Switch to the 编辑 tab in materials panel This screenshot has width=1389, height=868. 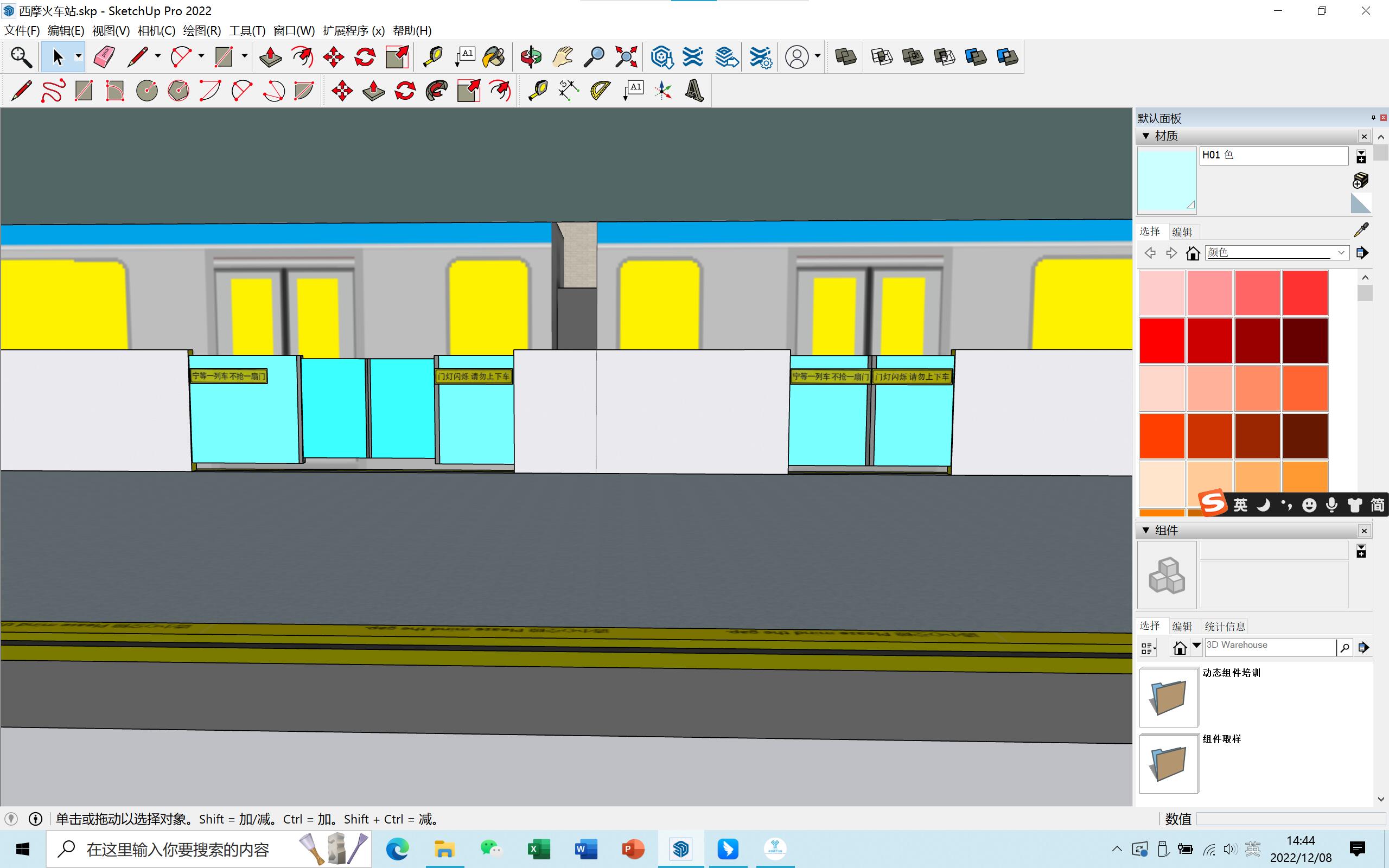(x=1182, y=232)
